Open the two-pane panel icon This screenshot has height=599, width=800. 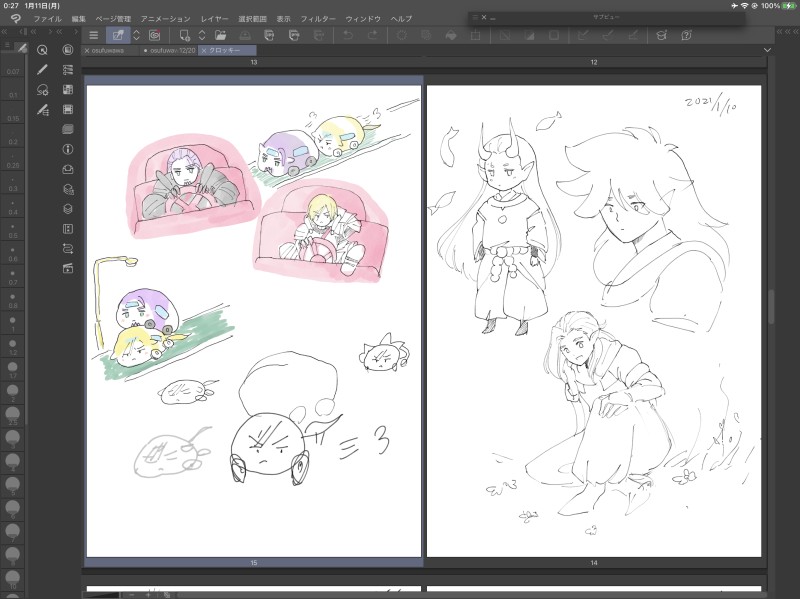(68, 229)
